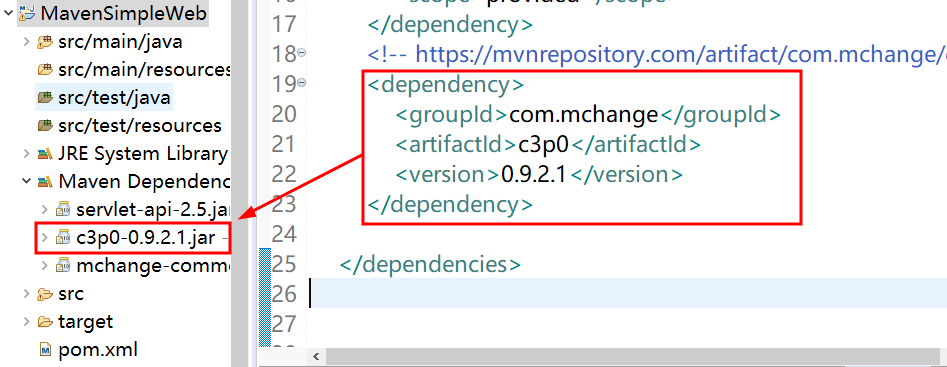Collapse the Maven Dependencies node
The height and width of the screenshot is (367, 947).
[26, 181]
